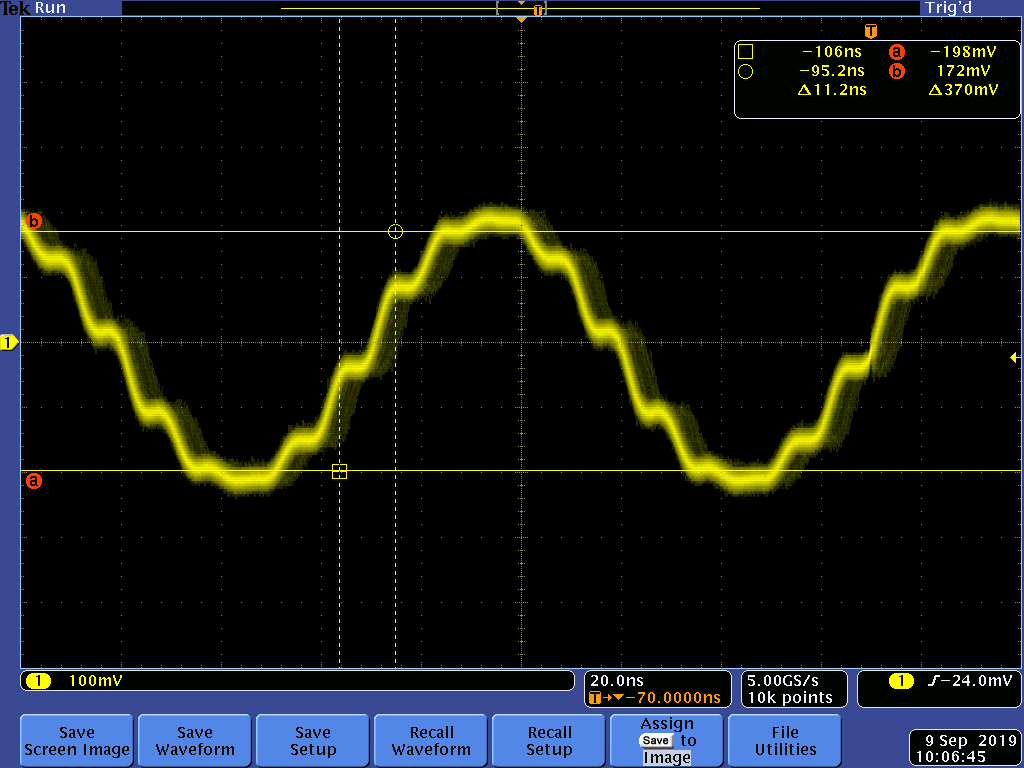Click the -106ns square cursor readout
Viewport: 1024px width, 768px height.
[831, 52]
